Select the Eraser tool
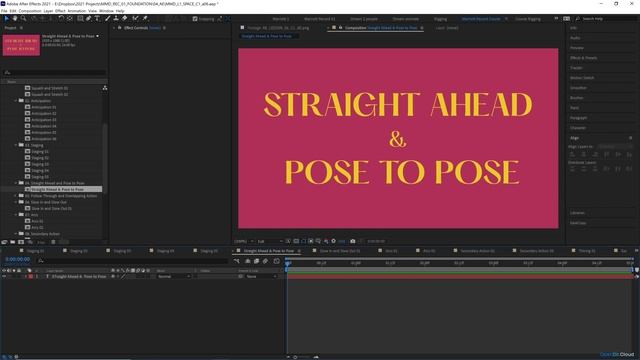This screenshot has height=360, width=640. (x=124, y=18)
